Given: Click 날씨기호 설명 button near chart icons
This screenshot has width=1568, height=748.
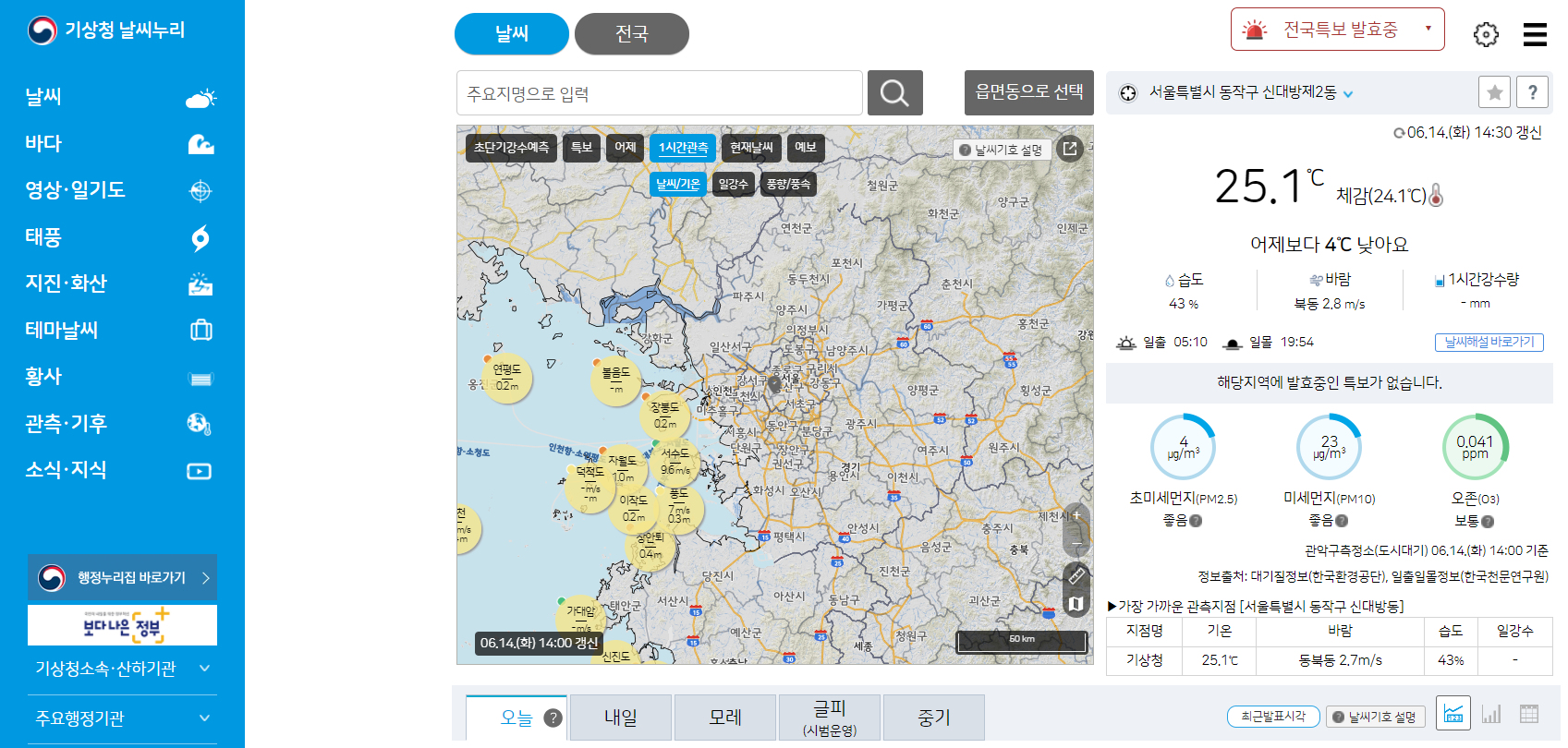Looking at the screenshot, I should click(1376, 717).
